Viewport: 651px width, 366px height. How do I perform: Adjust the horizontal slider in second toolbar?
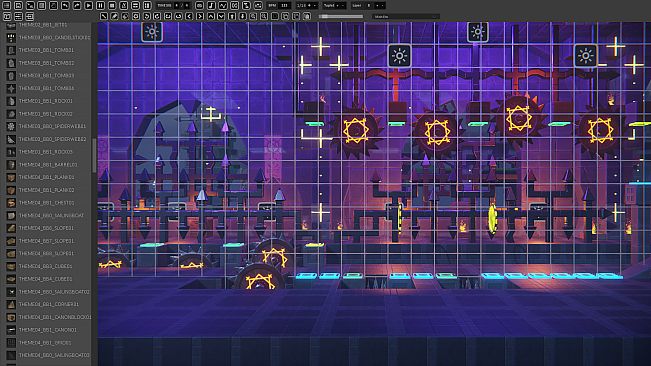pos(341,17)
